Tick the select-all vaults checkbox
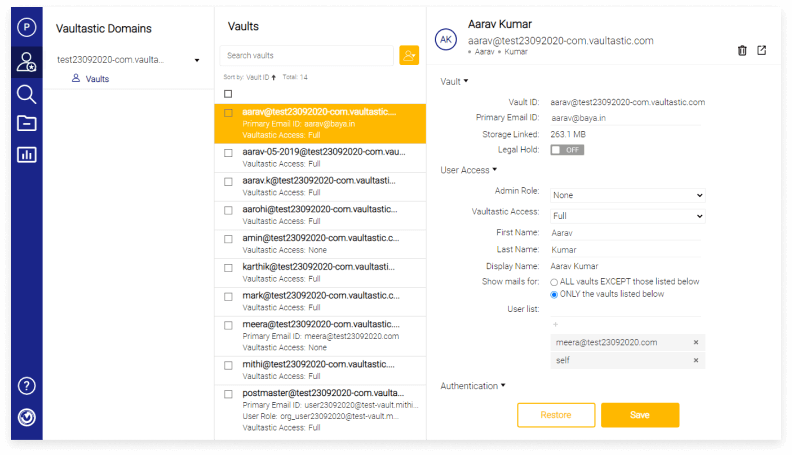Screen dimensions: 792x455 (228, 94)
